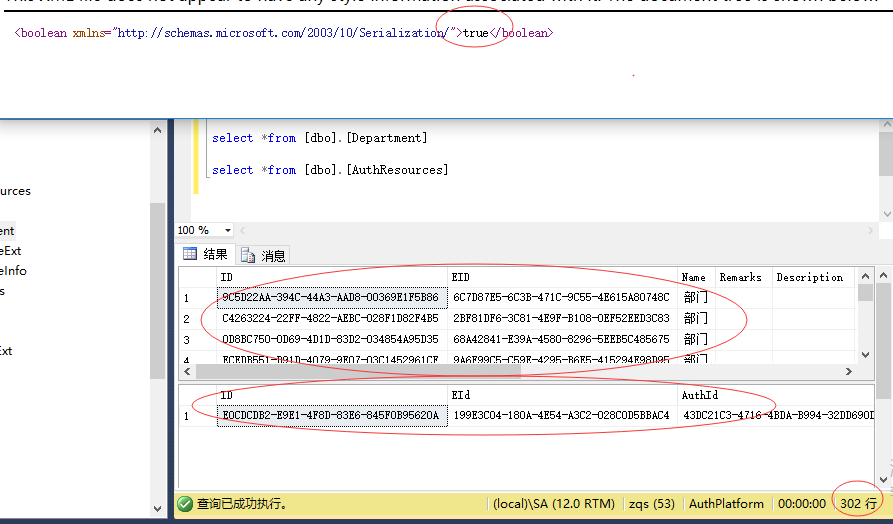Click the zqs (53) status entry
Screen dimensions: 893x524
tap(652, 504)
